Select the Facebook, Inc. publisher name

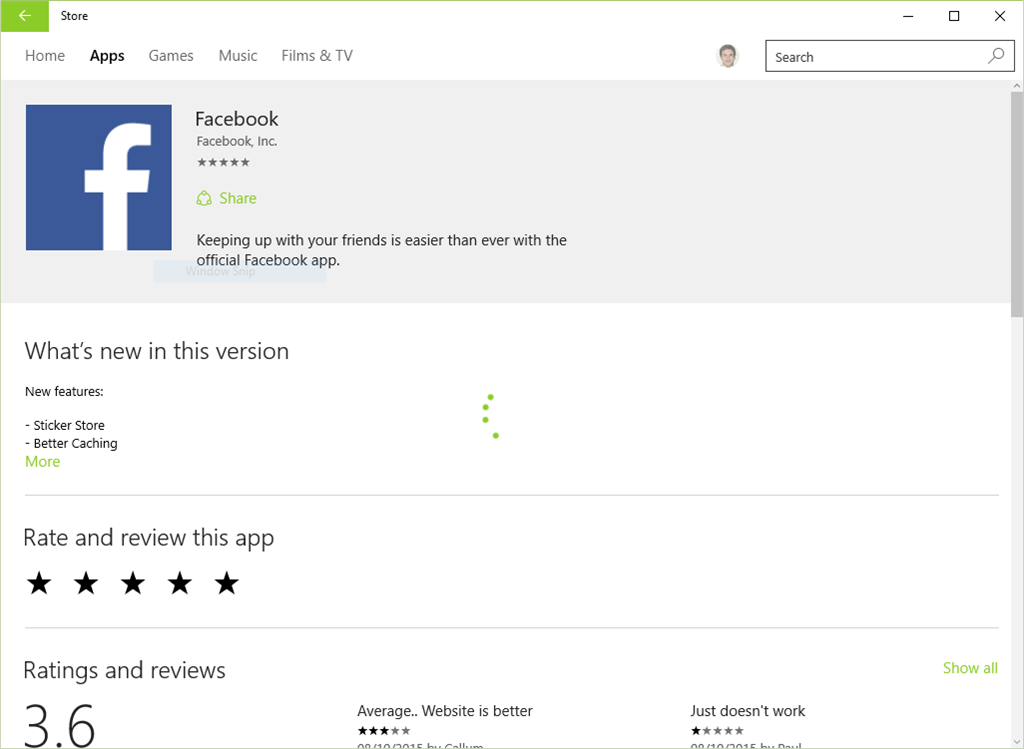pos(236,141)
